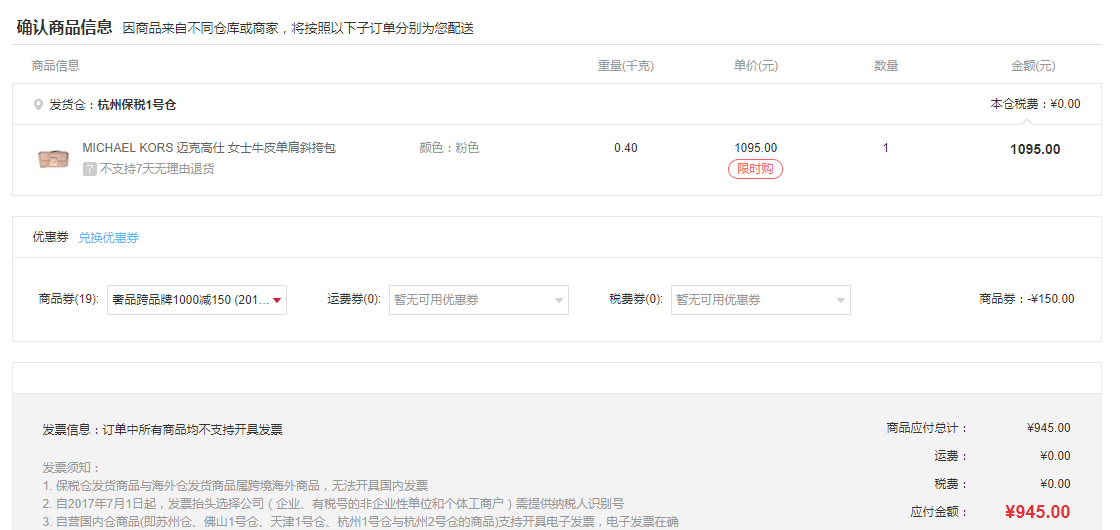Click the 因商品来自不同仓库或商家 delivery notice

click(298, 29)
